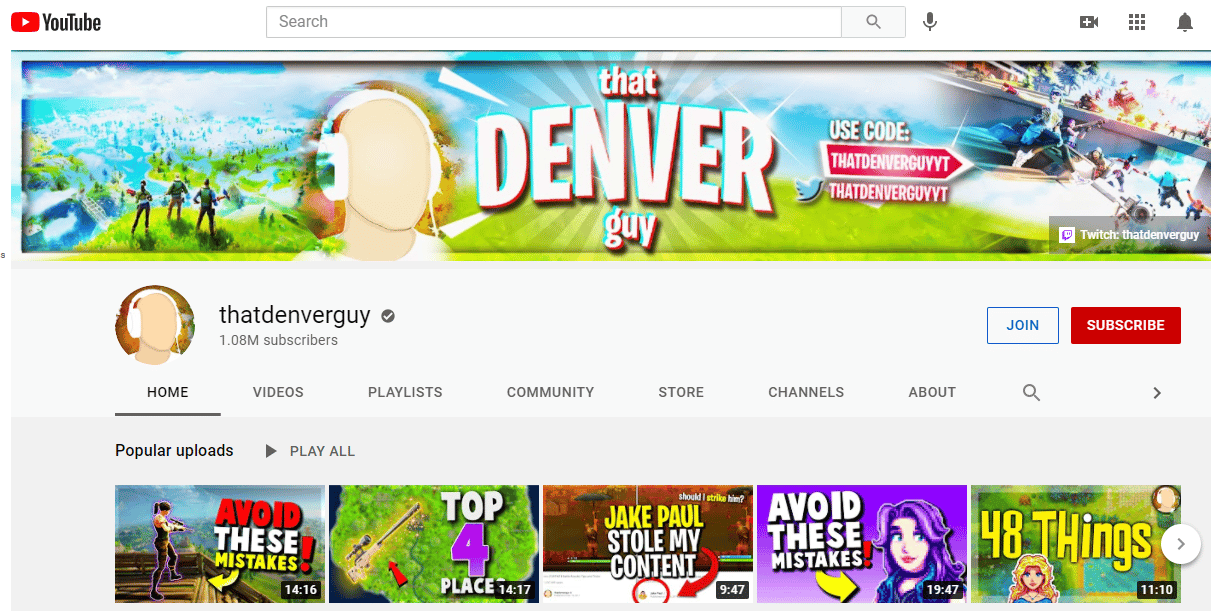The height and width of the screenshot is (611, 1211).
Task: View the ABOUT tab
Action: [x=932, y=392]
